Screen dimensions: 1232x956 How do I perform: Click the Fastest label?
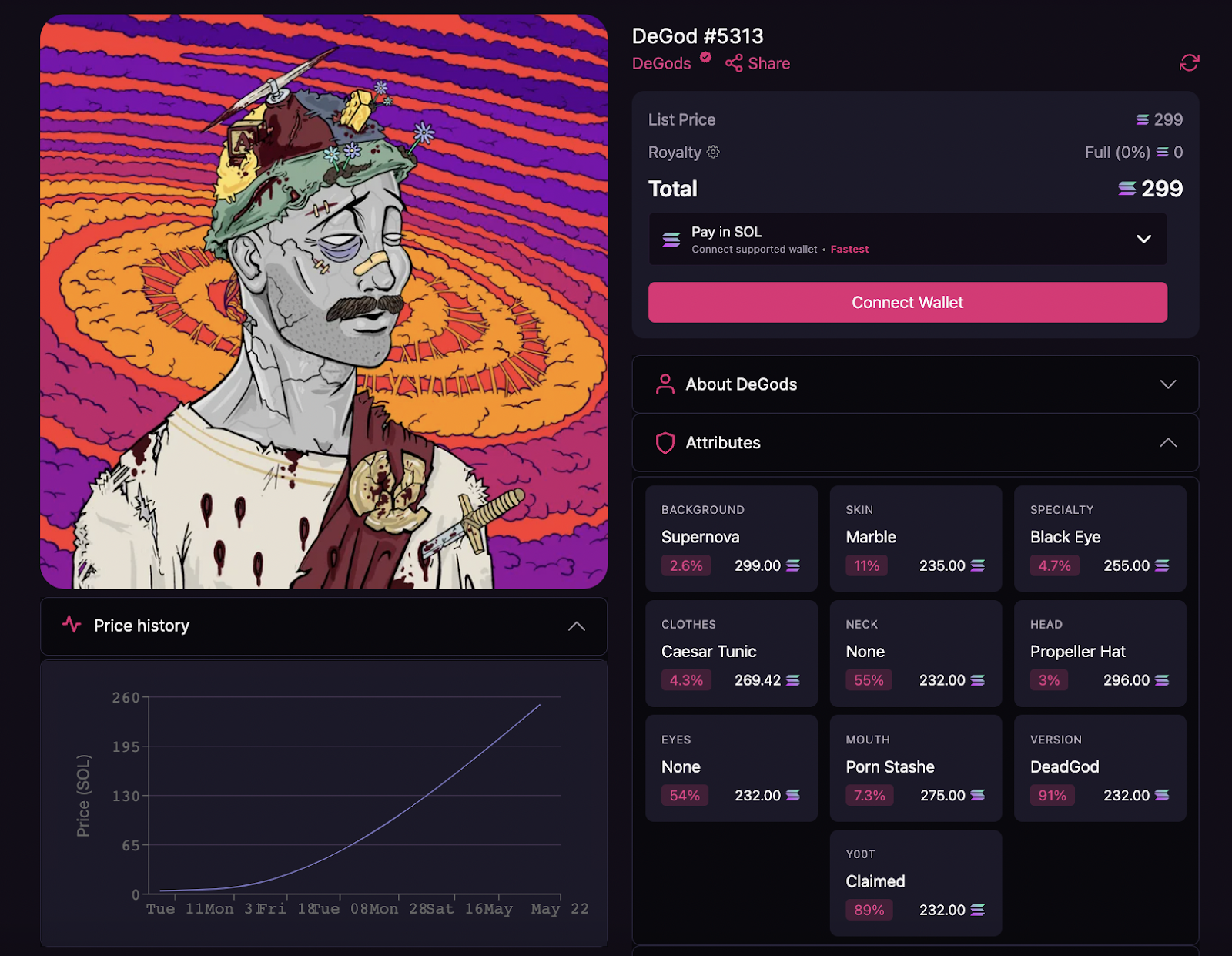point(849,250)
